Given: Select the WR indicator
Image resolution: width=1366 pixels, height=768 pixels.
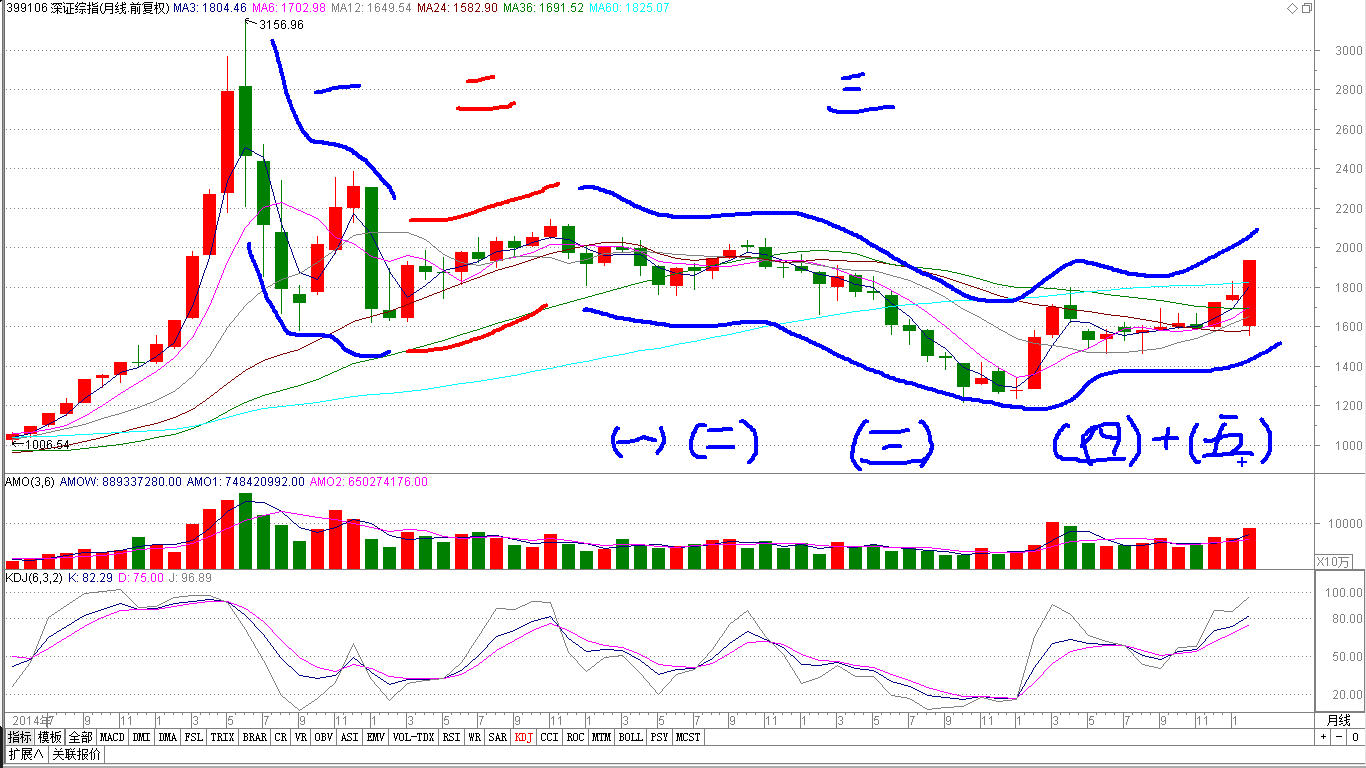Looking at the screenshot, I should [475, 737].
